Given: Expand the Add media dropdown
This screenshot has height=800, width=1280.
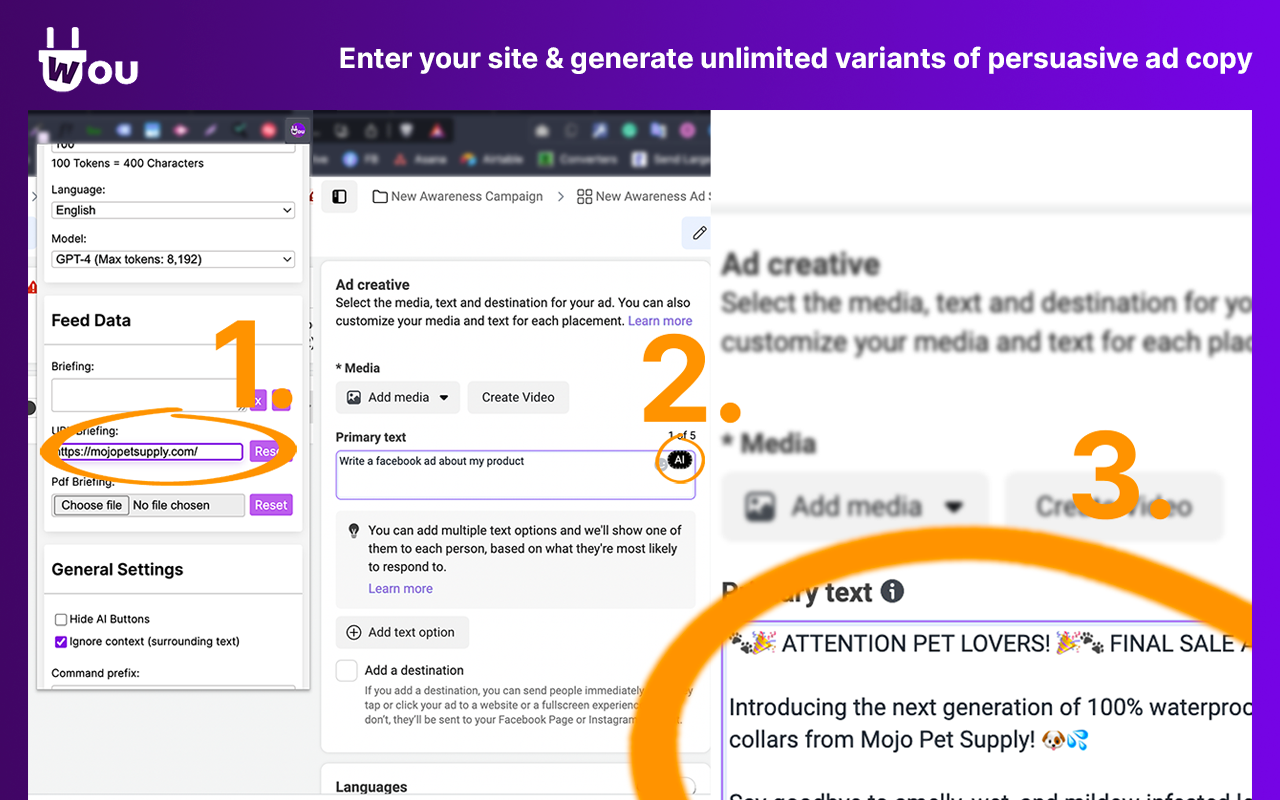Looking at the screenshot, I should click(398, 397).
